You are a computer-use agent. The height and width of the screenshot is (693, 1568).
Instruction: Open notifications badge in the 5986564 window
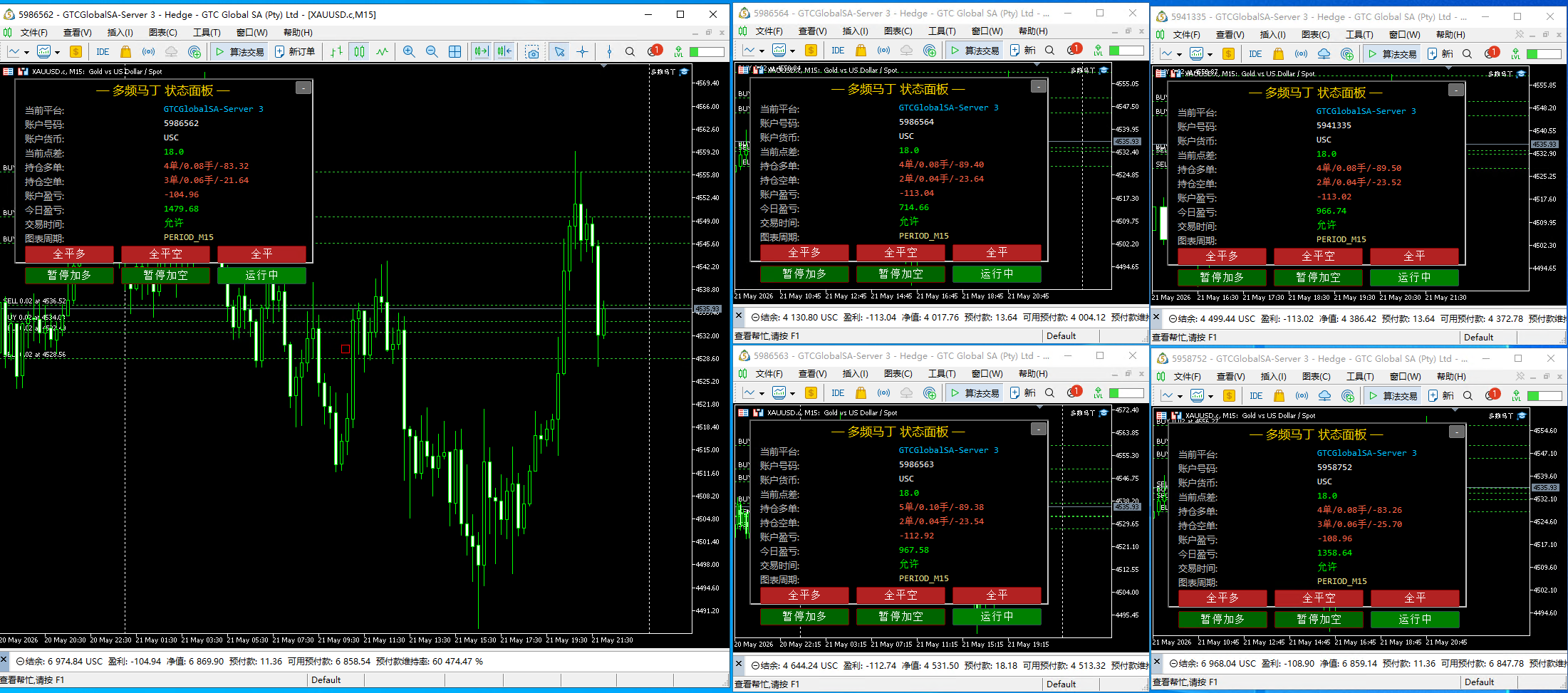1074,50
